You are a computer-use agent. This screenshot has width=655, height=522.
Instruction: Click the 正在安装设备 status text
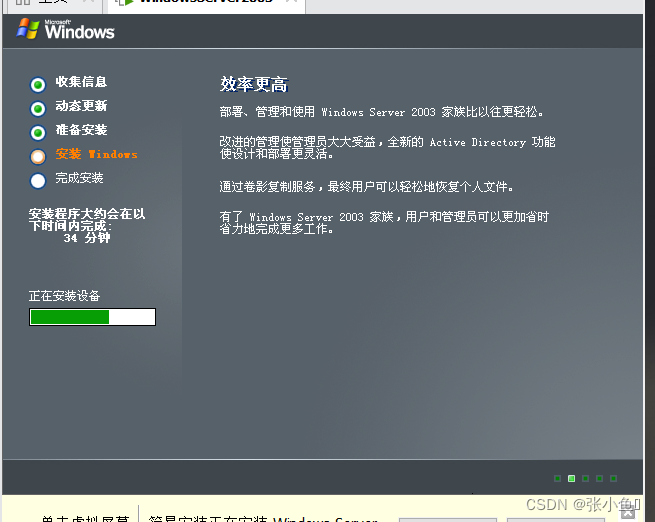pyautogui.click(x=64, y=296)
